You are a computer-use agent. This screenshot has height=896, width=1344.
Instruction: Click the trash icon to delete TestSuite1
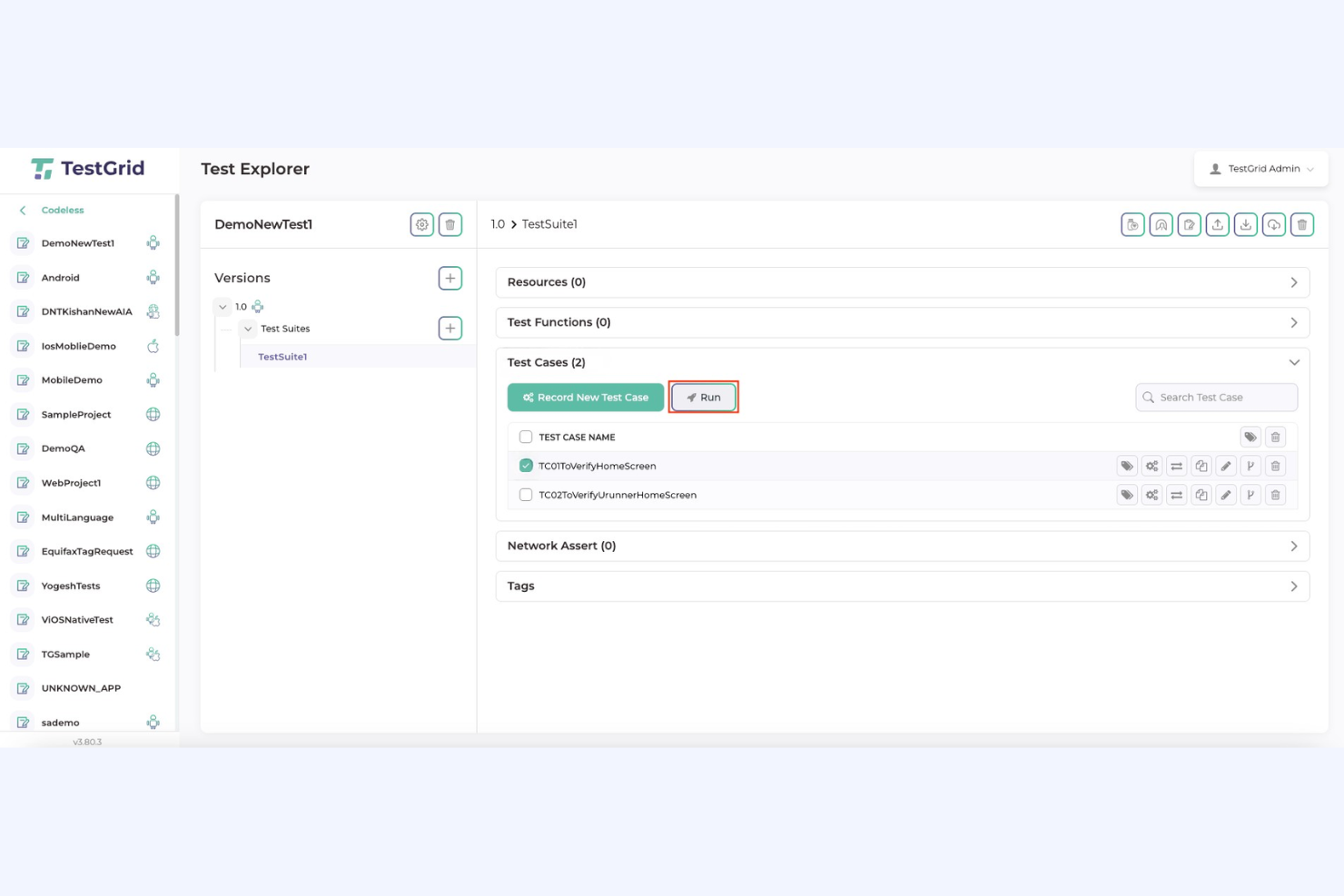[1302, 224]
